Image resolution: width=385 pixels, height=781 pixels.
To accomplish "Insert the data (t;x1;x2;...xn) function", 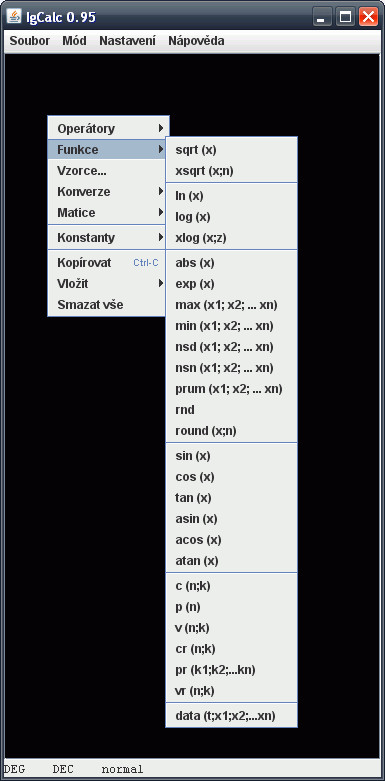I will pos(232,716).
